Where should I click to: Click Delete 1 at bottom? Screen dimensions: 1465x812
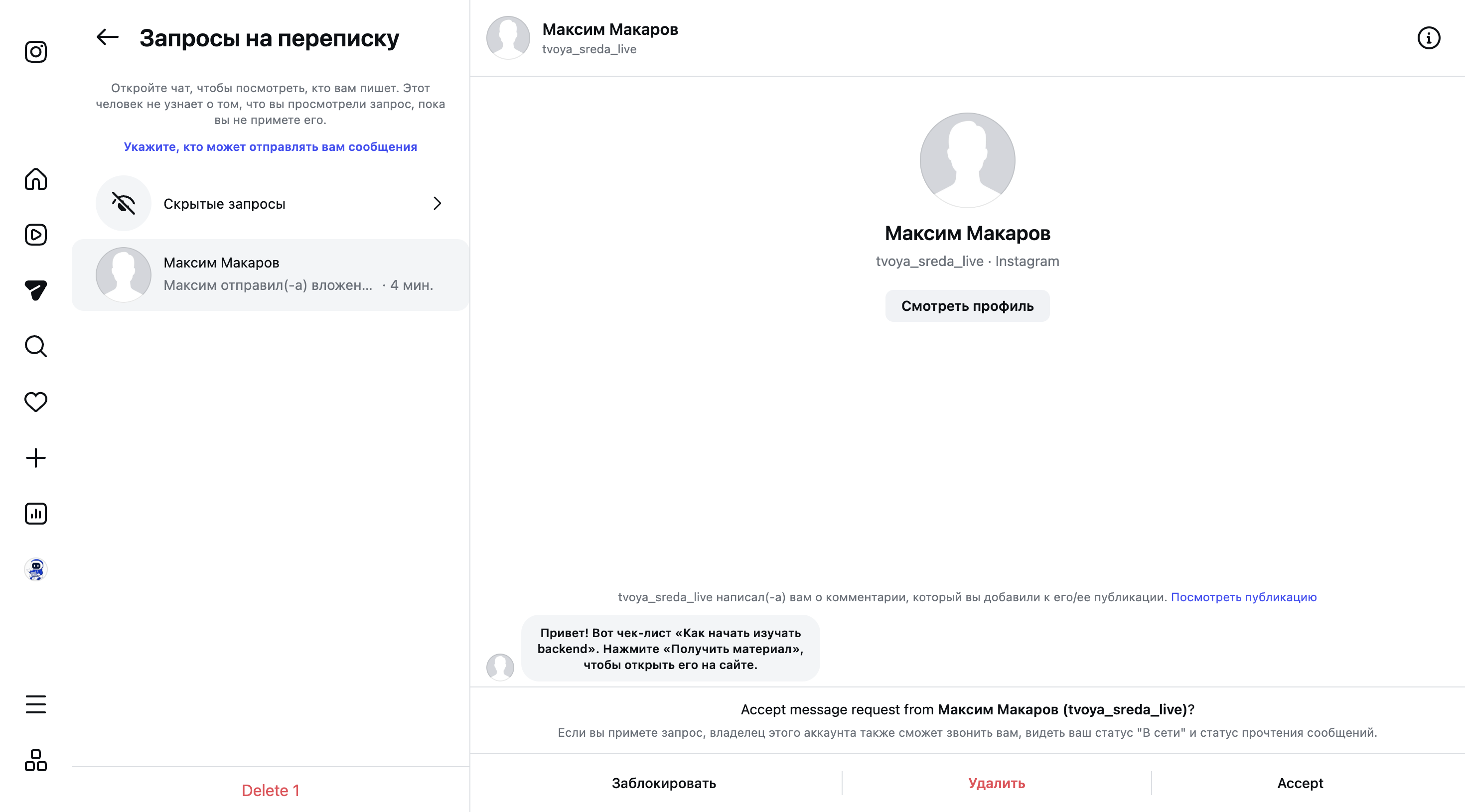click(270, 790)
